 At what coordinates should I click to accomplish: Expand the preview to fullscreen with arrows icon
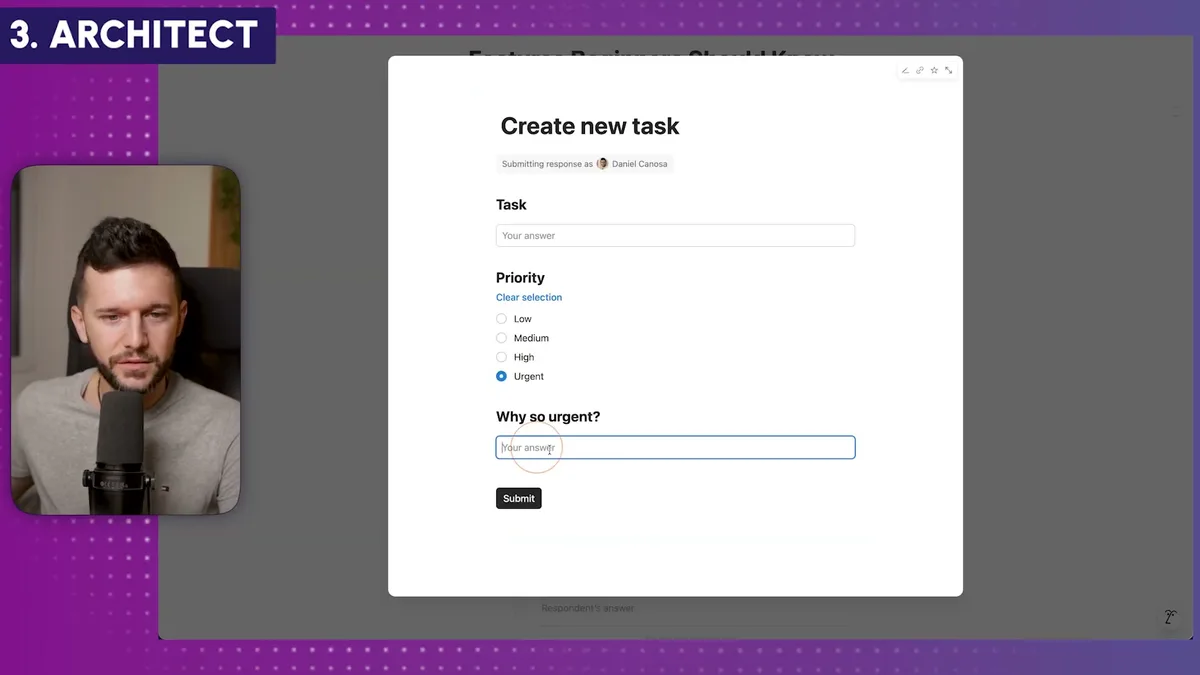[948, 70]
